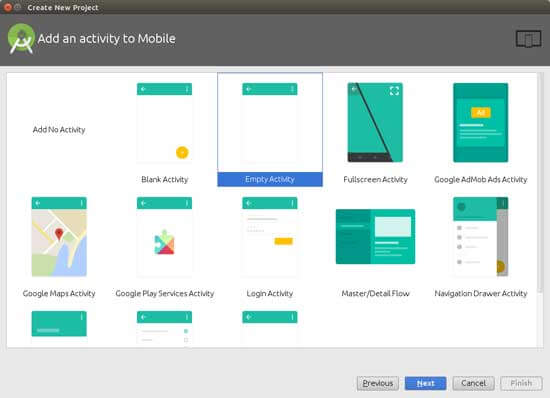Pick the Fullscreen Activity template icon
Image resolution: width=550 pixels, height=398 pixels.
pos(375,122)
